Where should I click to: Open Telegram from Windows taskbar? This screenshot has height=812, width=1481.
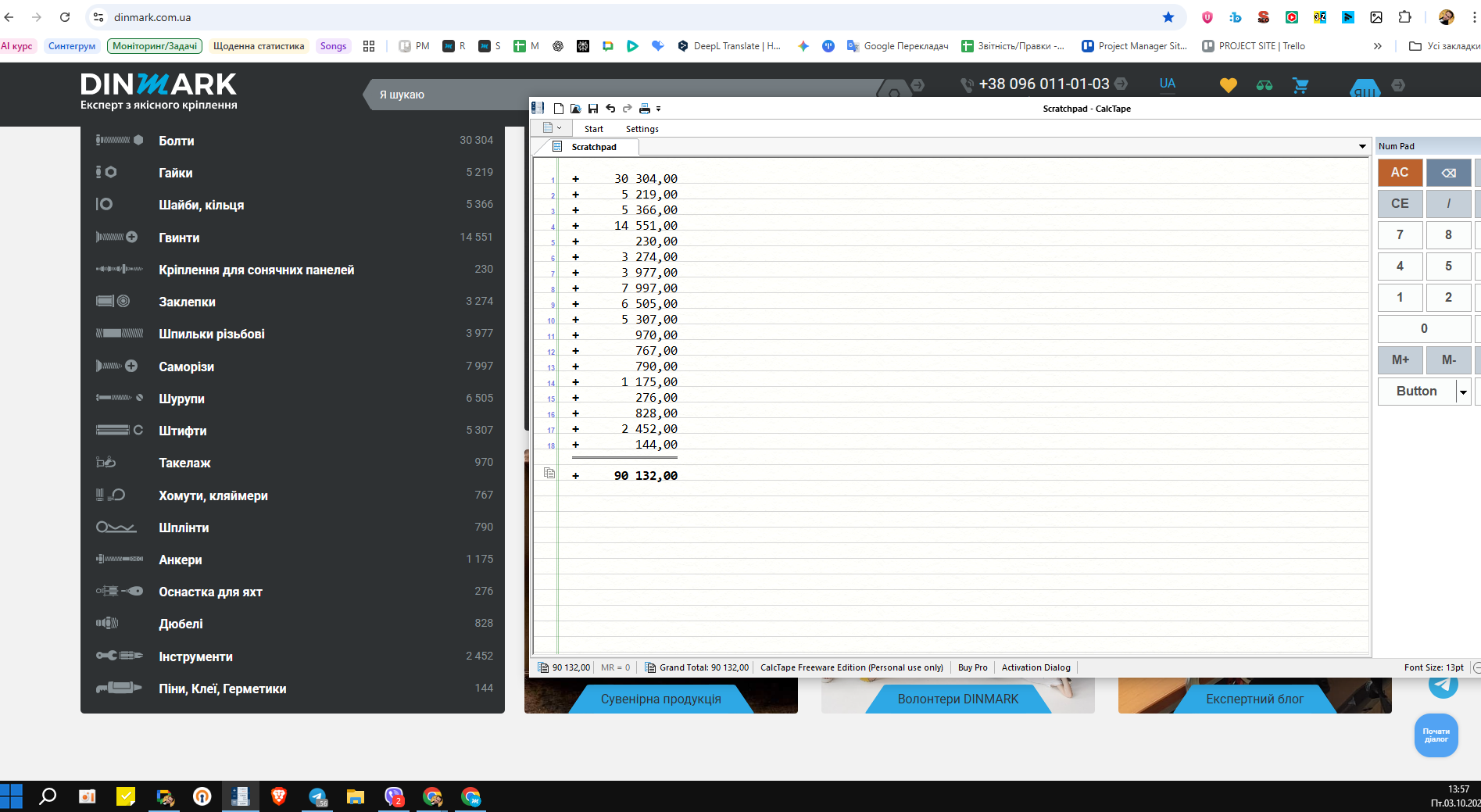tap(318, 796)
